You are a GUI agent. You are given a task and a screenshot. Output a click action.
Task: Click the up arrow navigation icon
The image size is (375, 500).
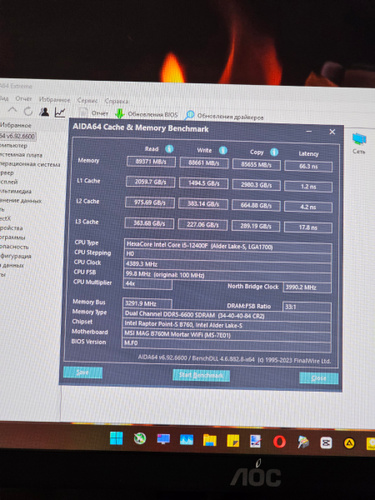point(12,110)
